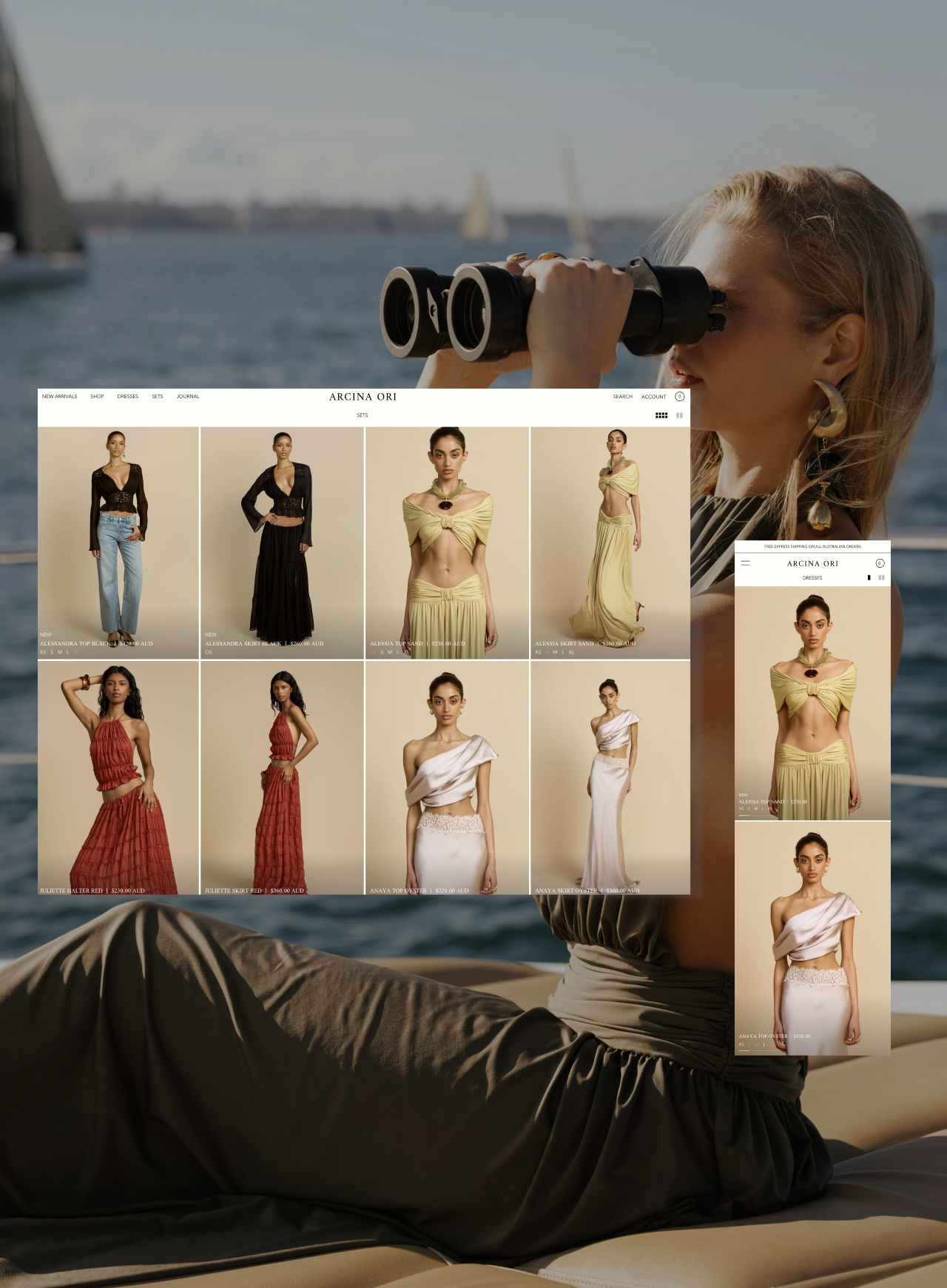This screenshot has width=947, height=1288.
Task: Select single-column layout on mobile
Action: [869, 577]
